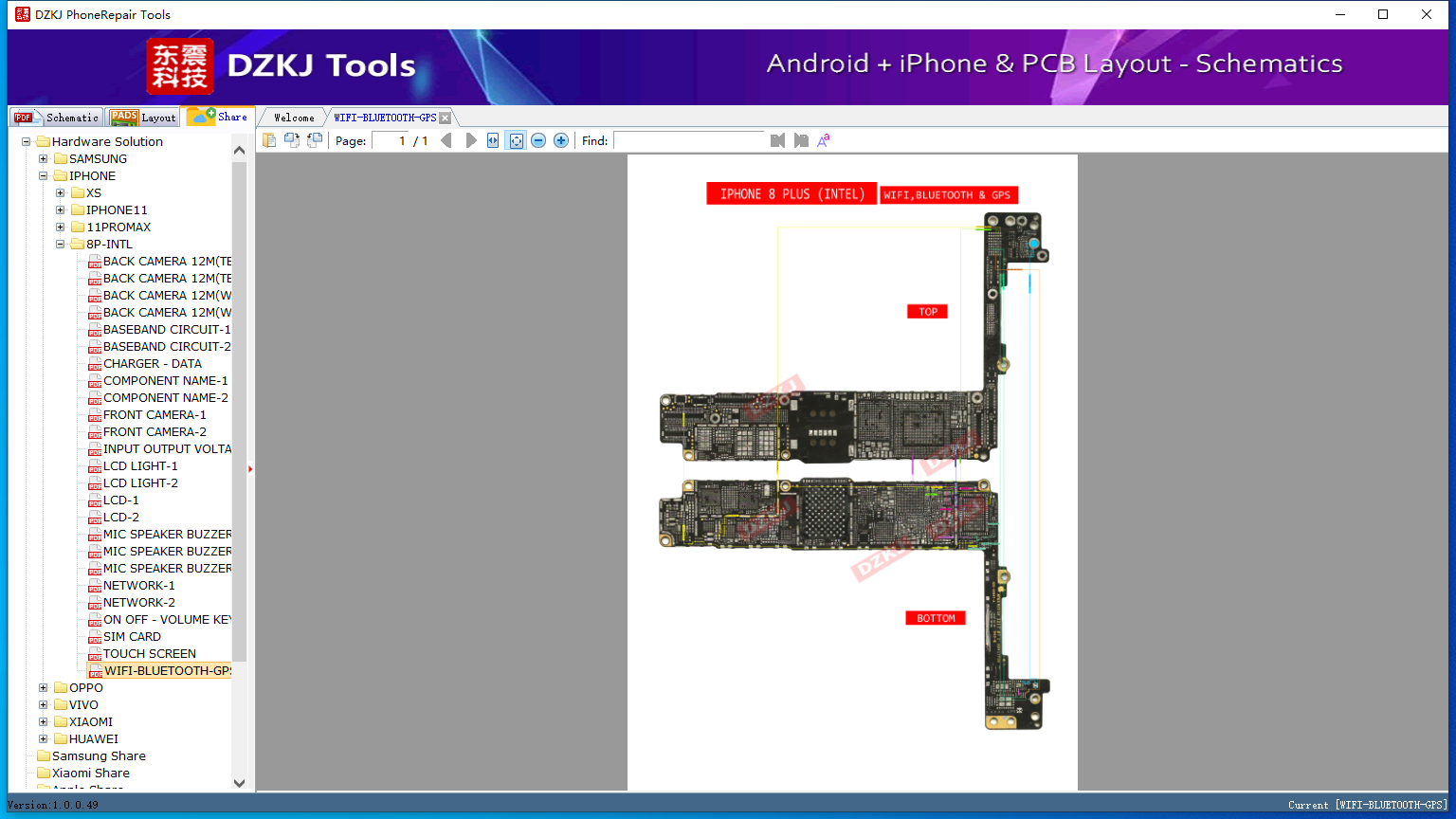
Task: Expand the SAMSUNG folder node
Action: [44, 159]
